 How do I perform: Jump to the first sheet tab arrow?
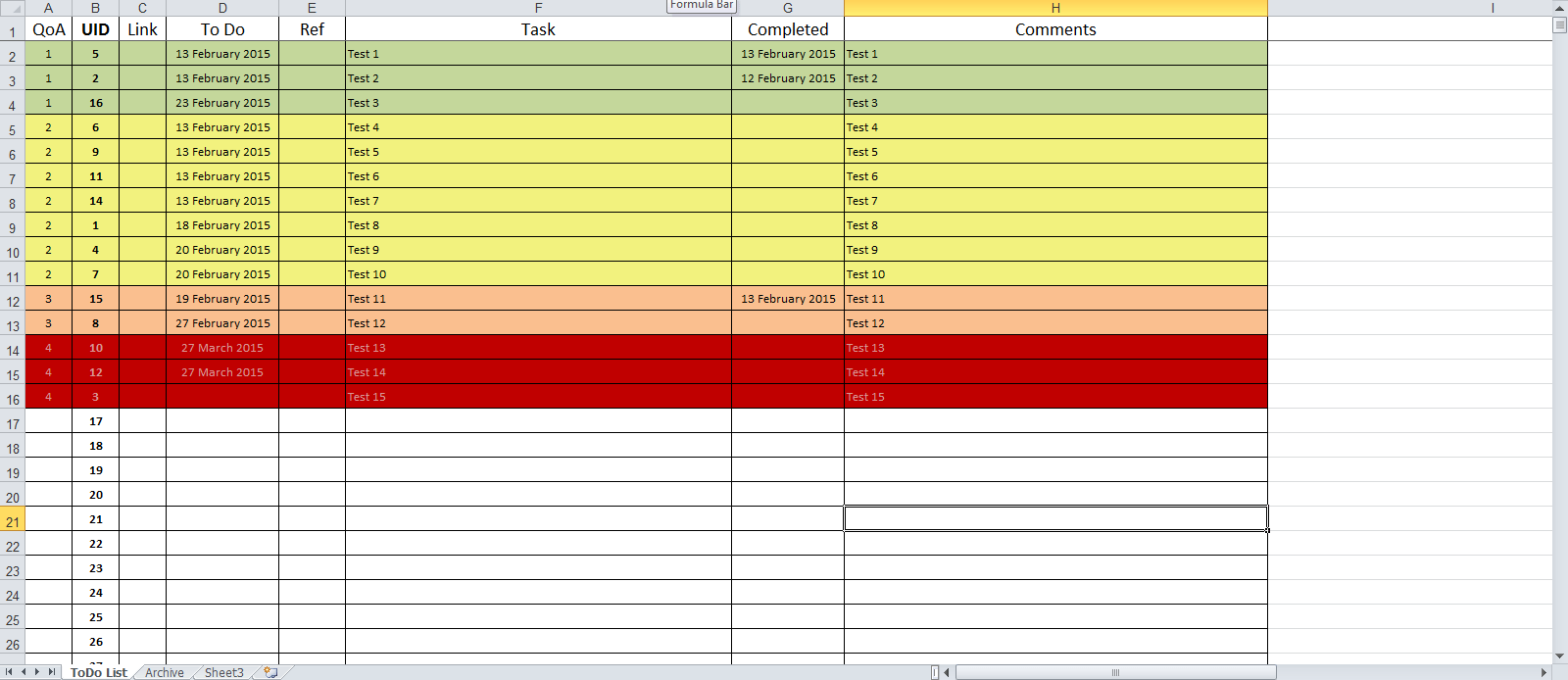(x=10, y=672)
